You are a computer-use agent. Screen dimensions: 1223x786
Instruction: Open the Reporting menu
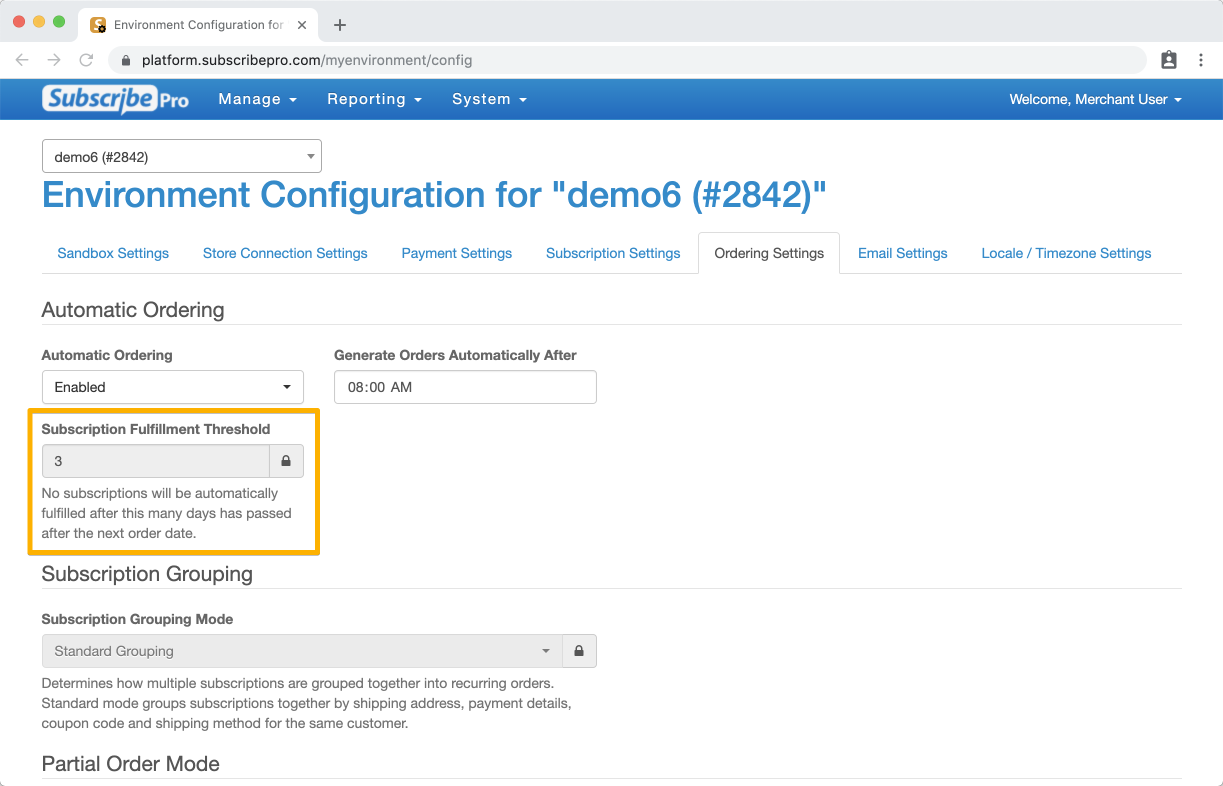coord(375,99)
